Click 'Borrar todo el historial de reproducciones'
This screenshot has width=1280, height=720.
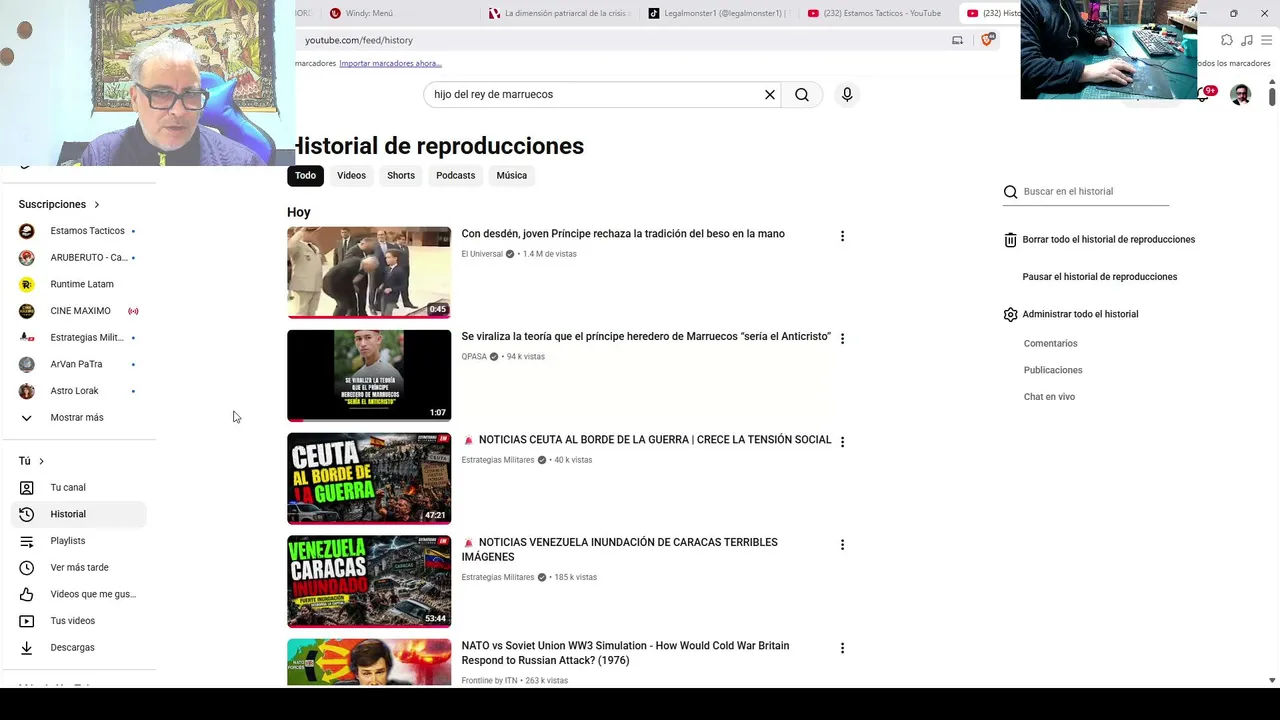[x=1108, y=240]
